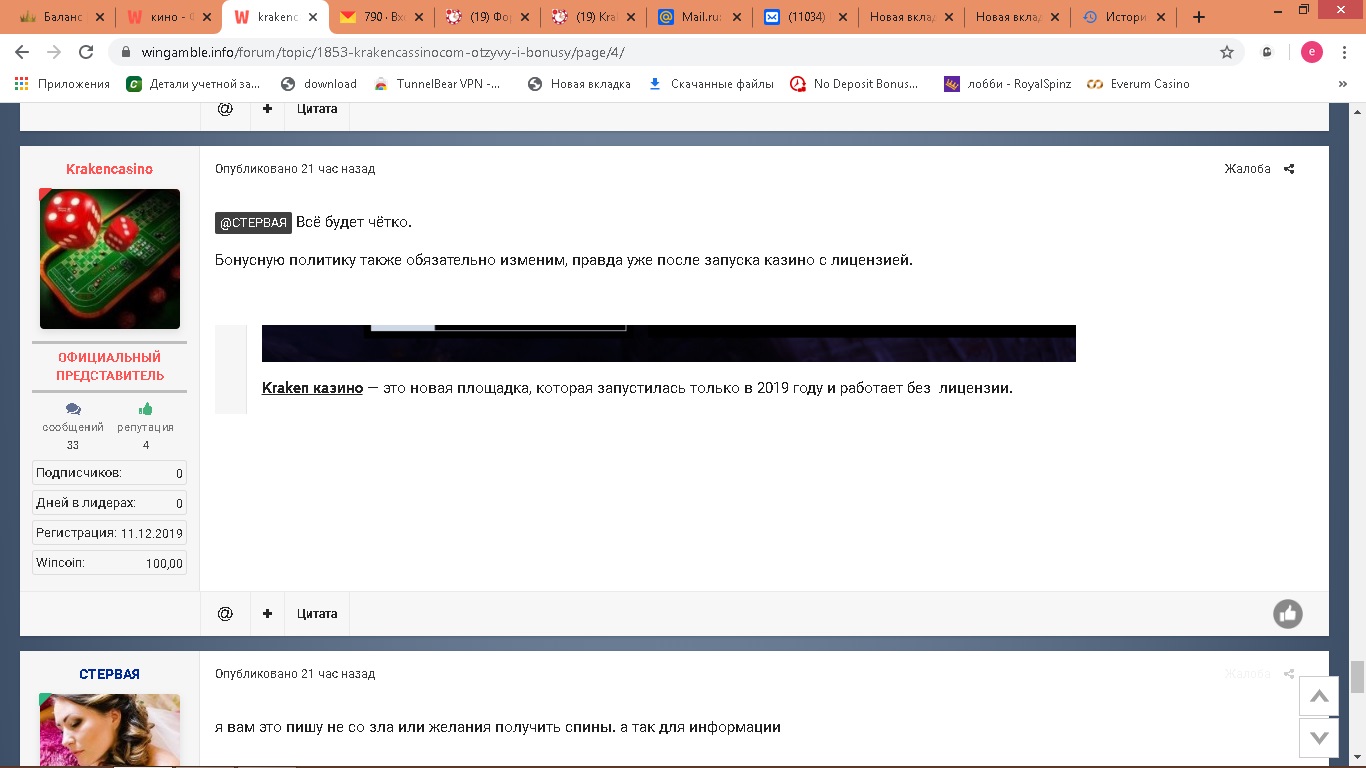Open the СТЕРВАЯ username profile link
The height and width of the screenshot is (768, 1366).
pyautogui.click(x=110, y=674)
